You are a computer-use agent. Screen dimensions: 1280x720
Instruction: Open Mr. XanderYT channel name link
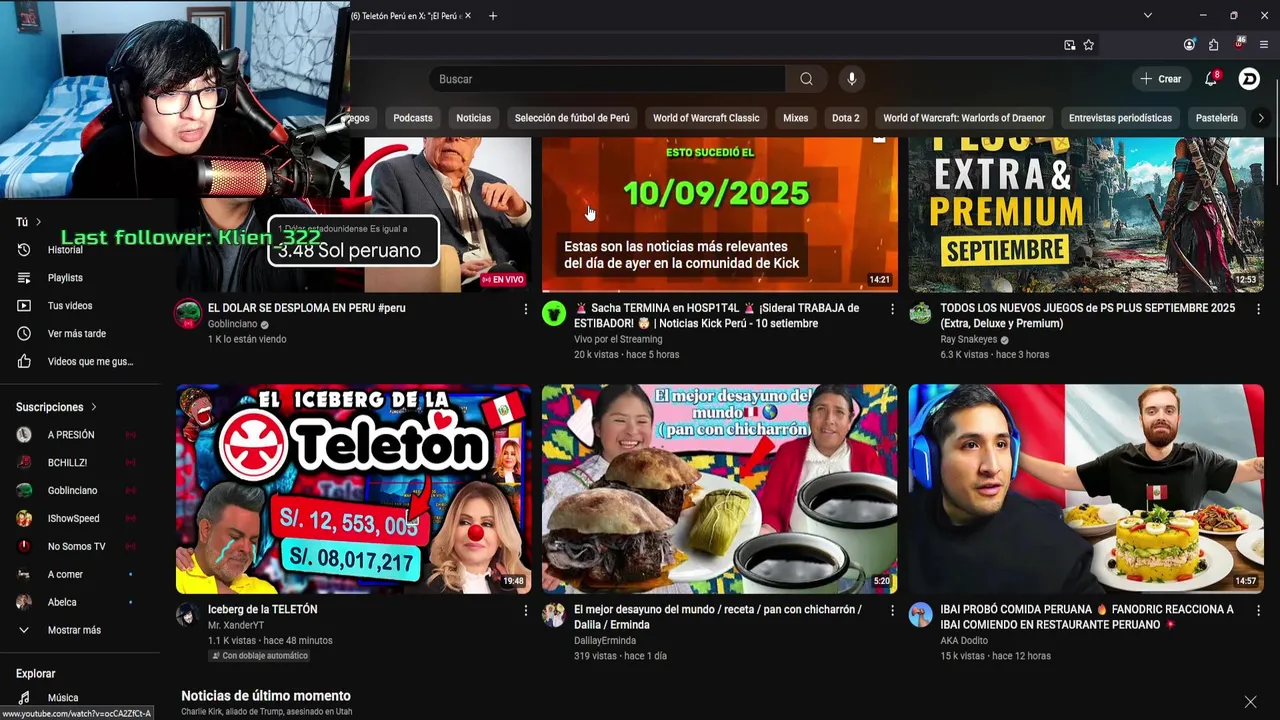(236, 625)
